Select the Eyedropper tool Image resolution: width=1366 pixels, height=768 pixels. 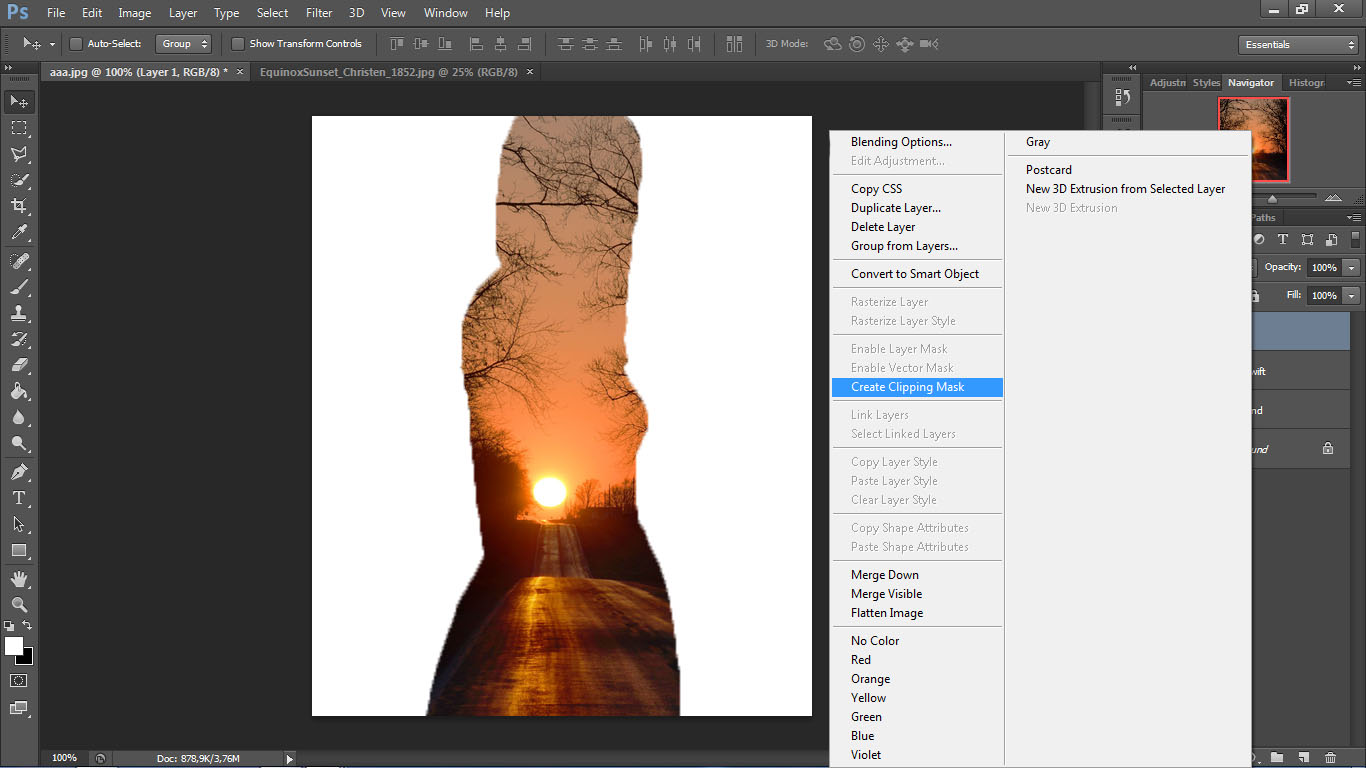18,232
